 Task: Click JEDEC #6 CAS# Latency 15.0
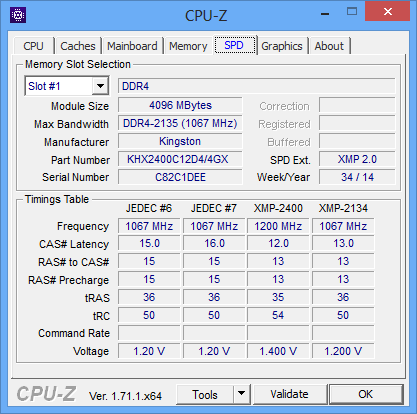149,243
